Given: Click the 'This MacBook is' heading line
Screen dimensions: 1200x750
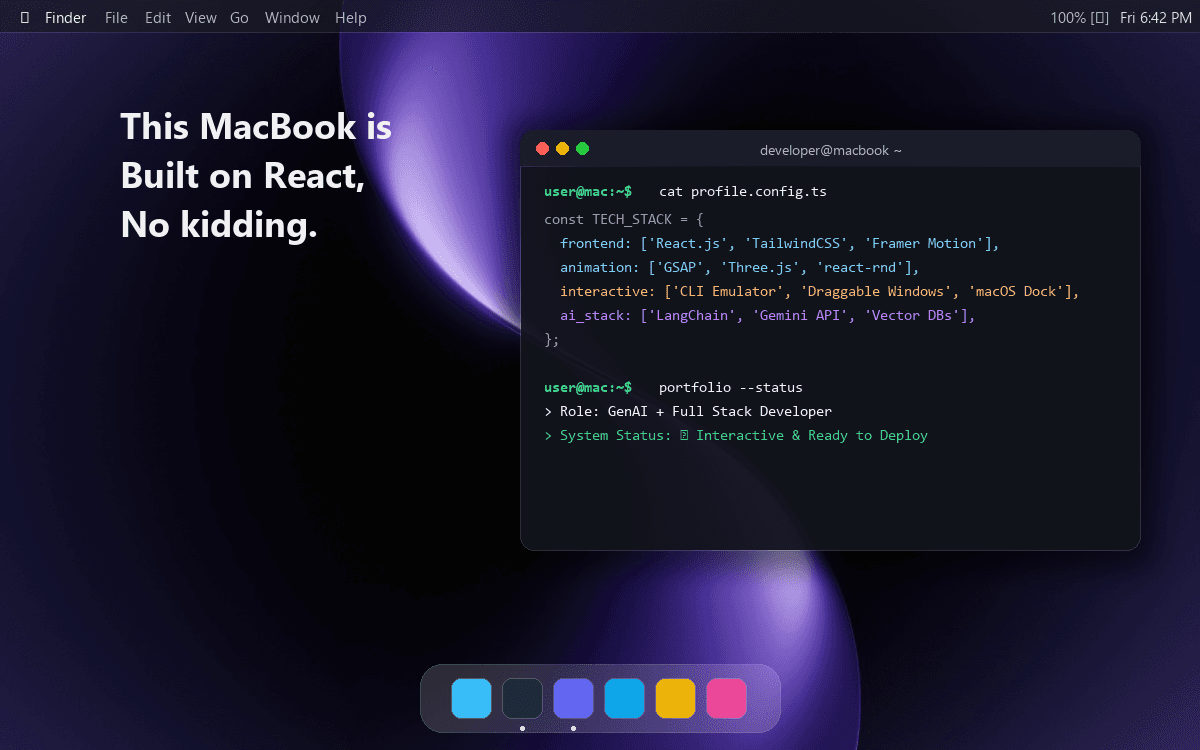Looking at the screenshot, I should 256,127.
